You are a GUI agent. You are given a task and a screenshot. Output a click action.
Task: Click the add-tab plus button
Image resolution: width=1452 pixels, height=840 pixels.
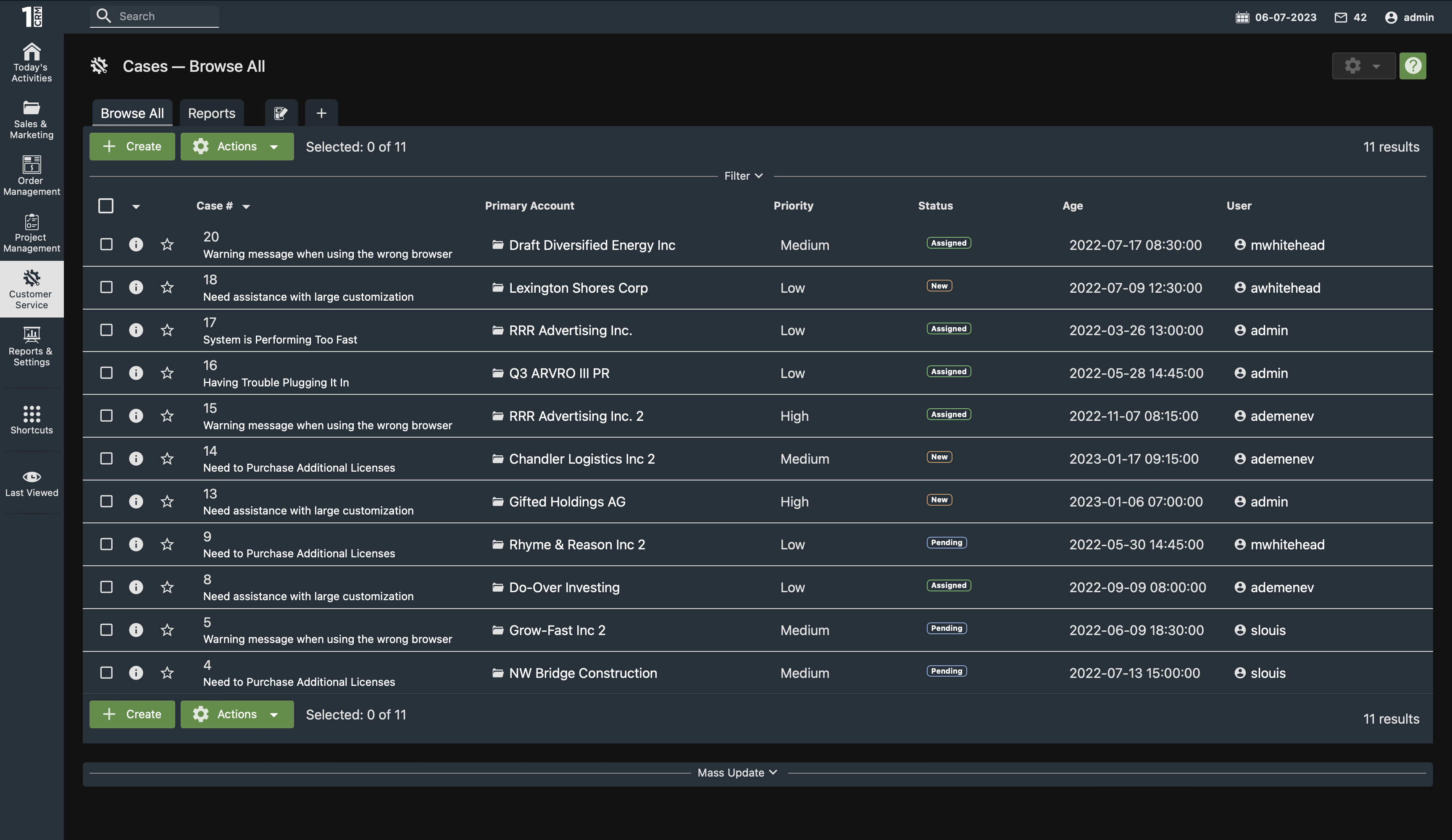(321, 113)
